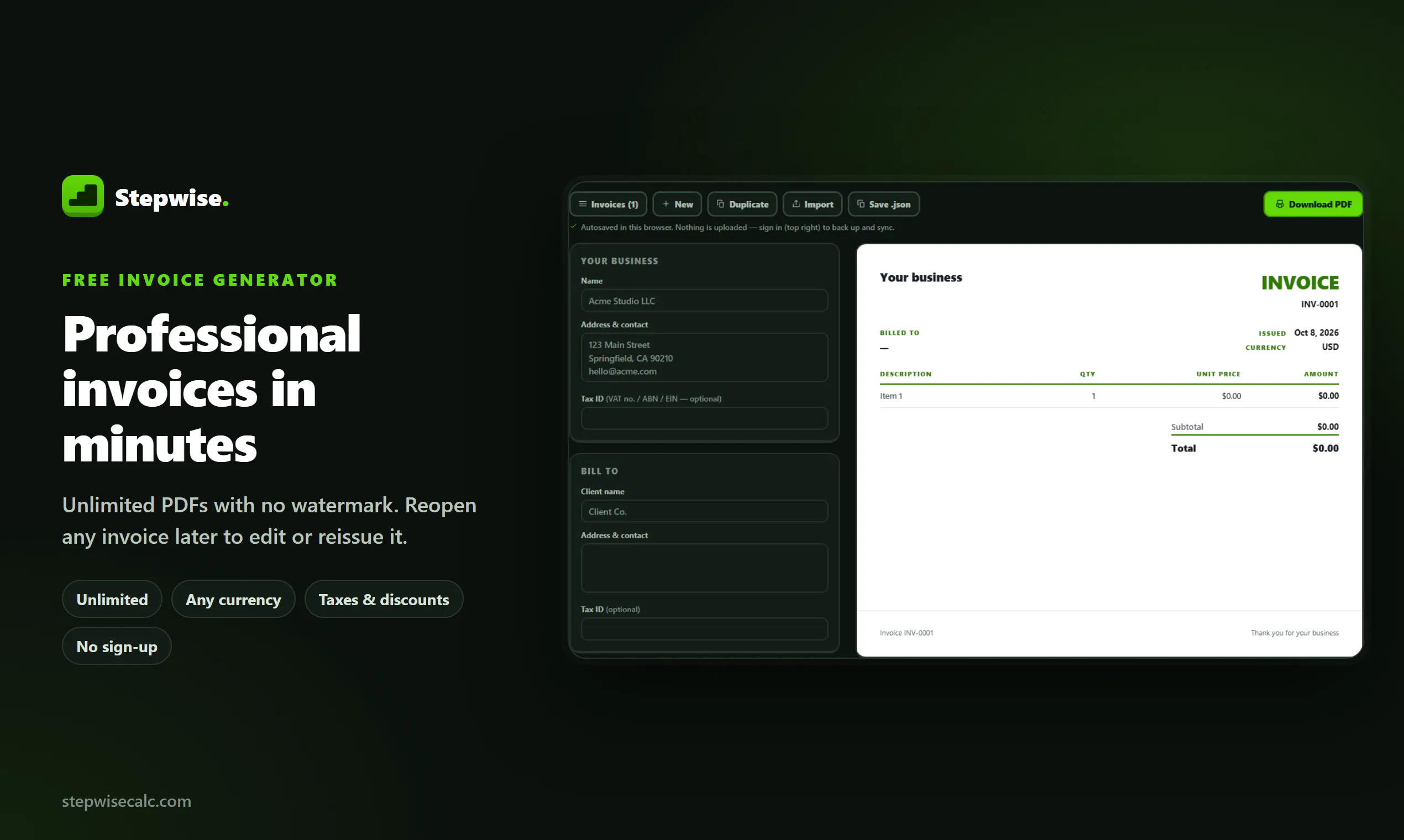The height and width of the screenshot is (840, 1404).
Task: Click the BILL TO section header
Action: [599, 471]
